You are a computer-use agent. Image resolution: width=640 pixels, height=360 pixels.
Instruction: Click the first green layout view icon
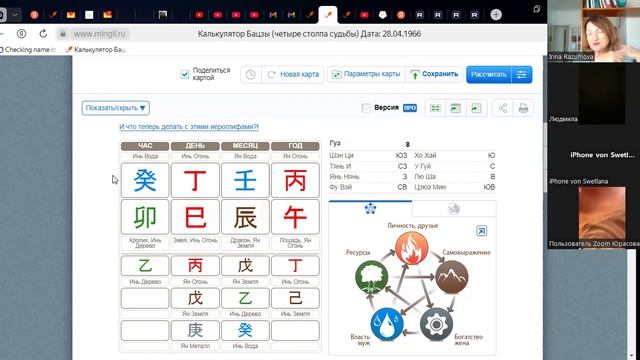(x=435, y=108)
